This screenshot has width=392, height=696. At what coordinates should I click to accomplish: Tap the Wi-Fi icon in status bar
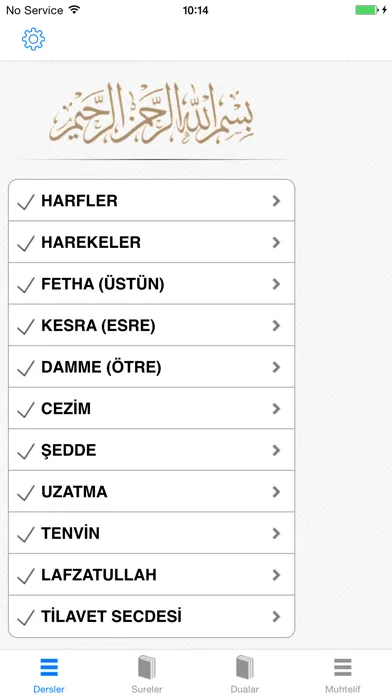(74, 9)
